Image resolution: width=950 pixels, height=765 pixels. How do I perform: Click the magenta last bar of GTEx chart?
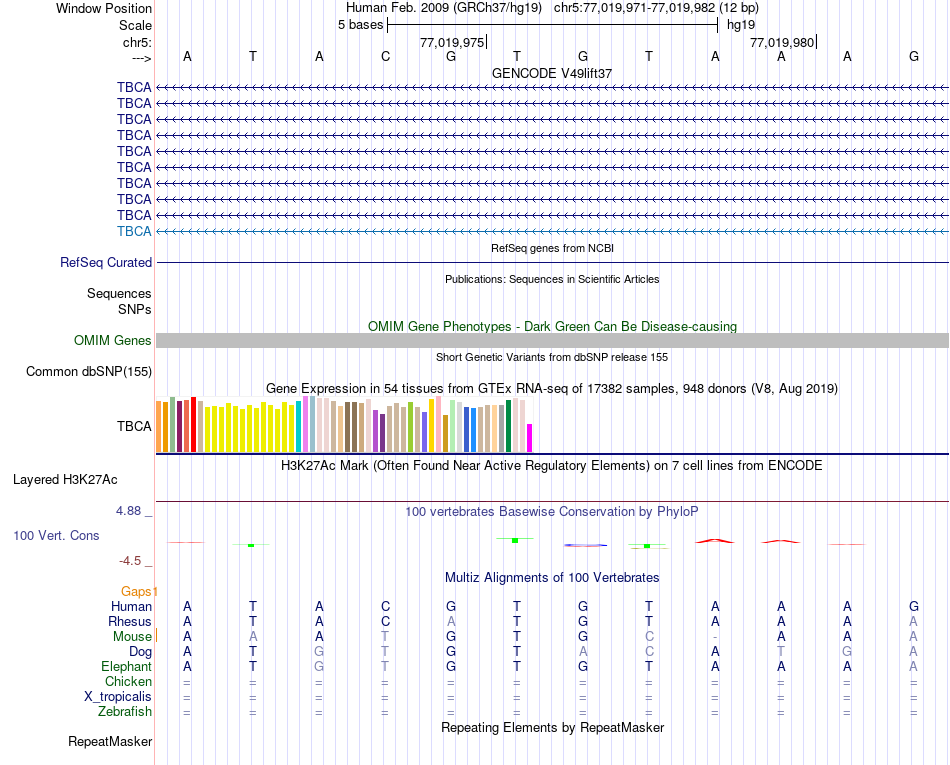[530, 438]
